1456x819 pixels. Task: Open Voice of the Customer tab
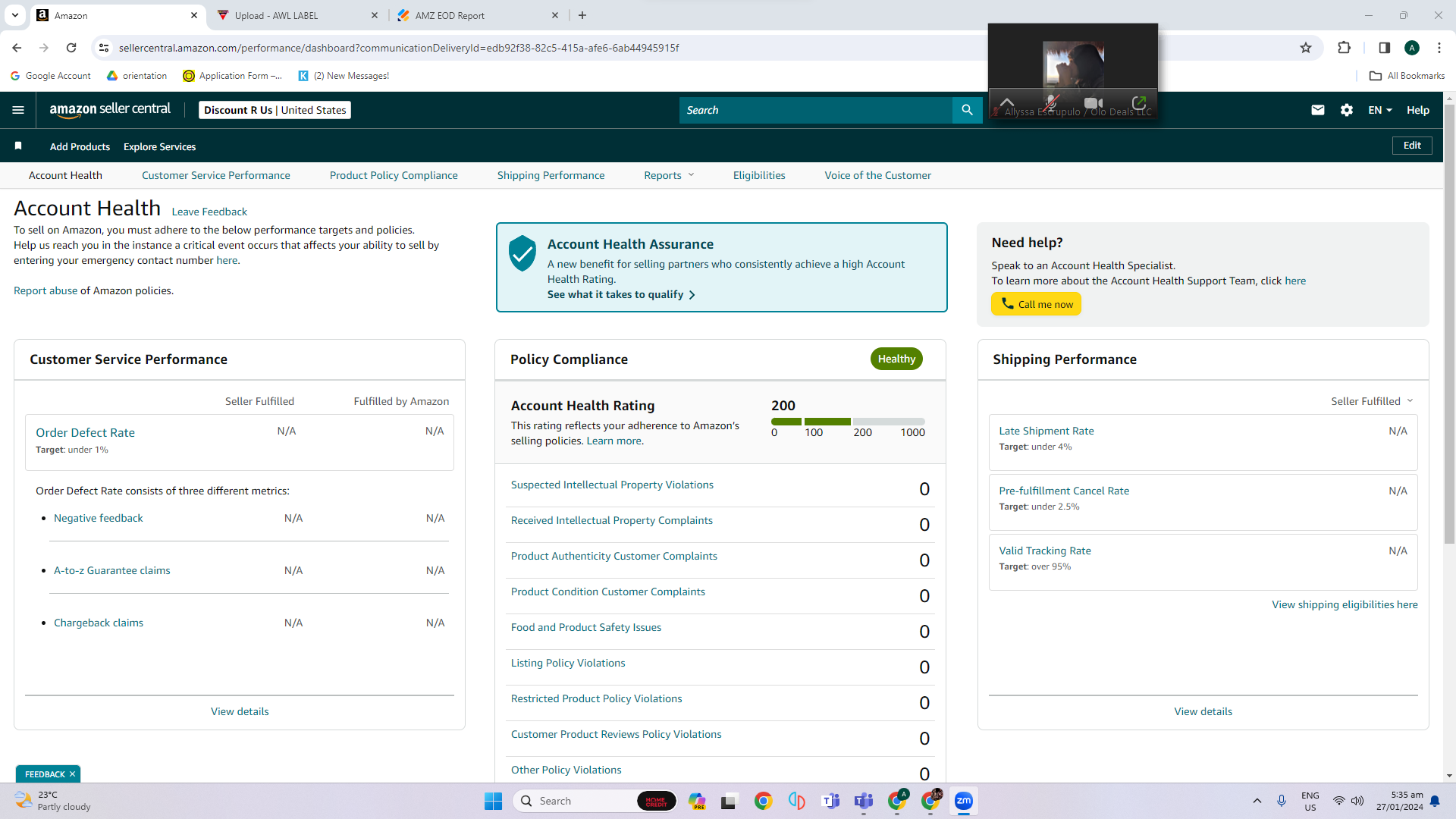878,175
